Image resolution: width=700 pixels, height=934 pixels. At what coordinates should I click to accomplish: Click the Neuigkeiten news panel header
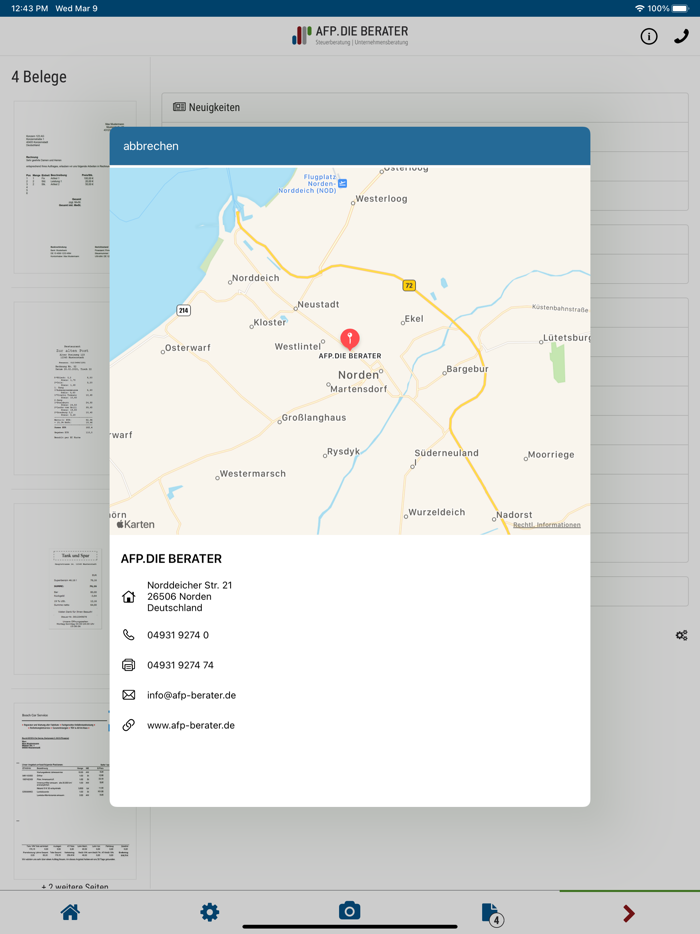pos(425,107)
